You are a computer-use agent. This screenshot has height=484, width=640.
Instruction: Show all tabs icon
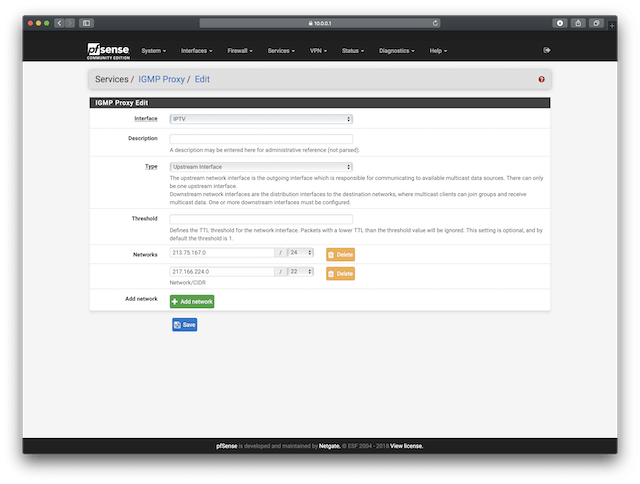coord(596,23)
